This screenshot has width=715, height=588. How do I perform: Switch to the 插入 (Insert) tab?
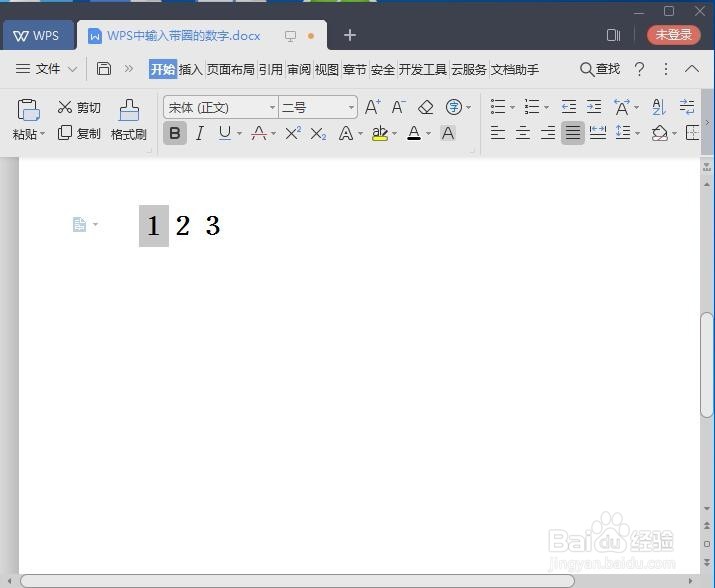pyautogui.click(x=191, y=69)
